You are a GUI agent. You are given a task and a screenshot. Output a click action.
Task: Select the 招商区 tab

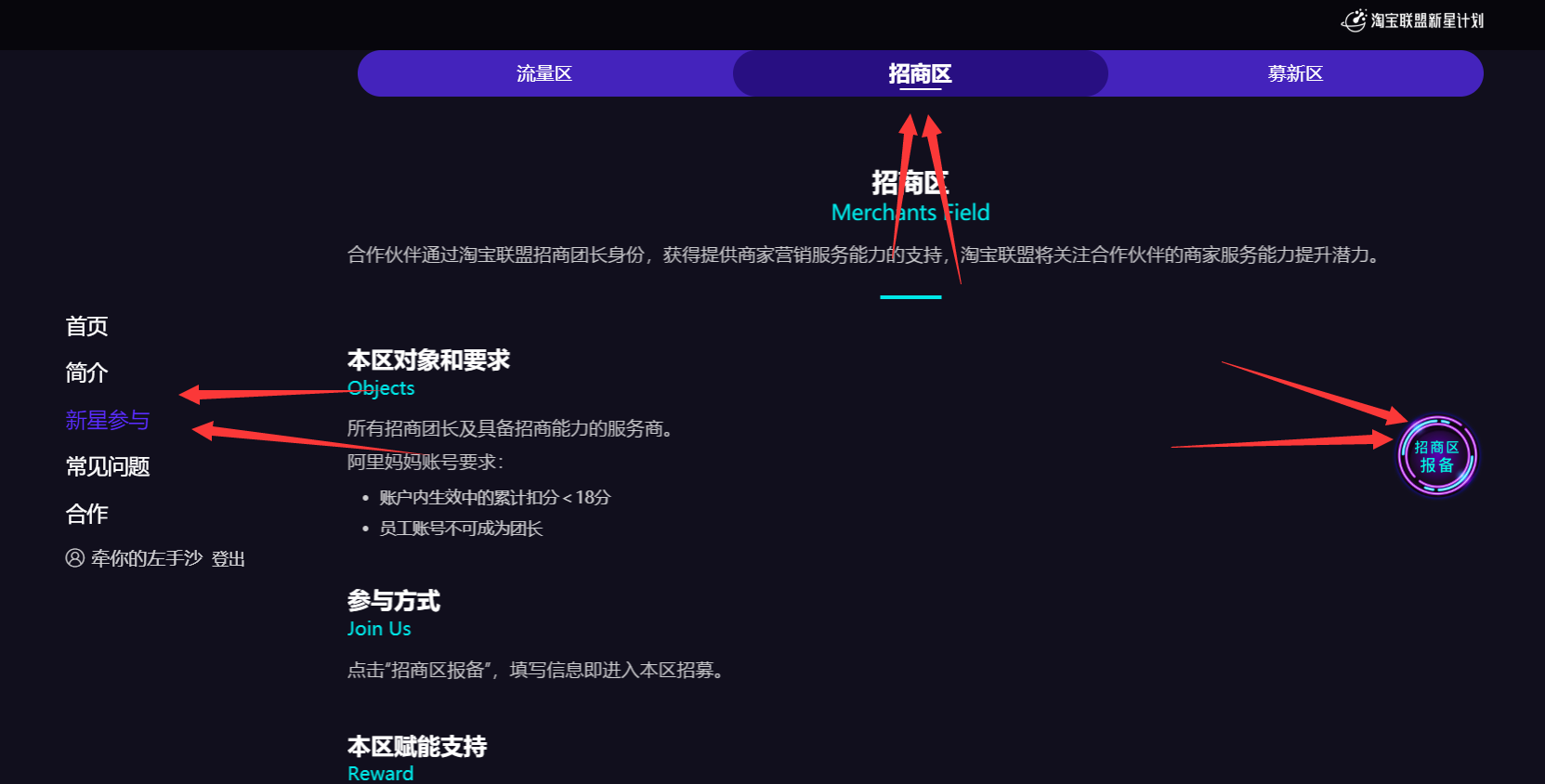click(920, 73)
